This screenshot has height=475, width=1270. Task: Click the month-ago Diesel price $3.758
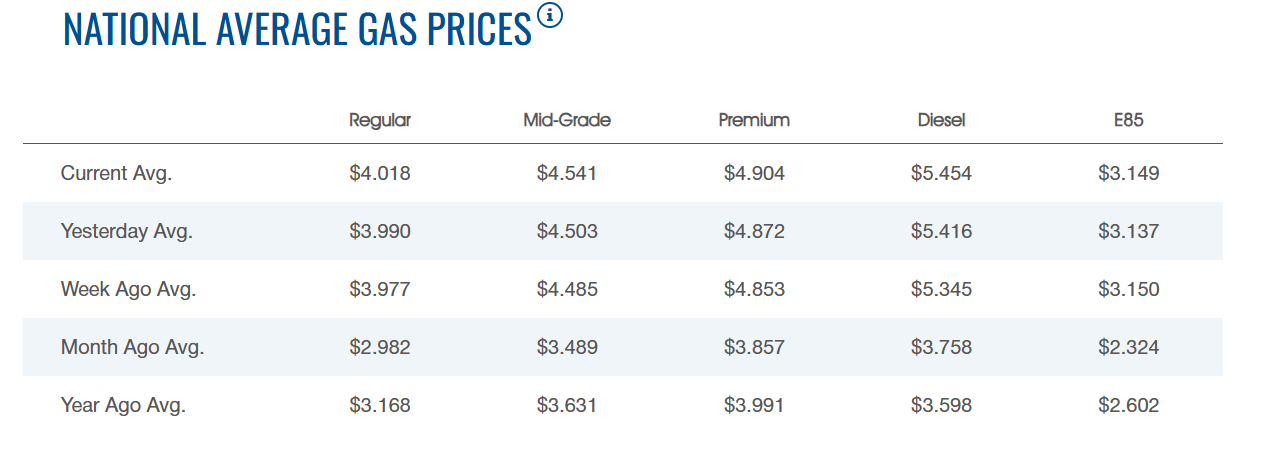click(941, 347)
